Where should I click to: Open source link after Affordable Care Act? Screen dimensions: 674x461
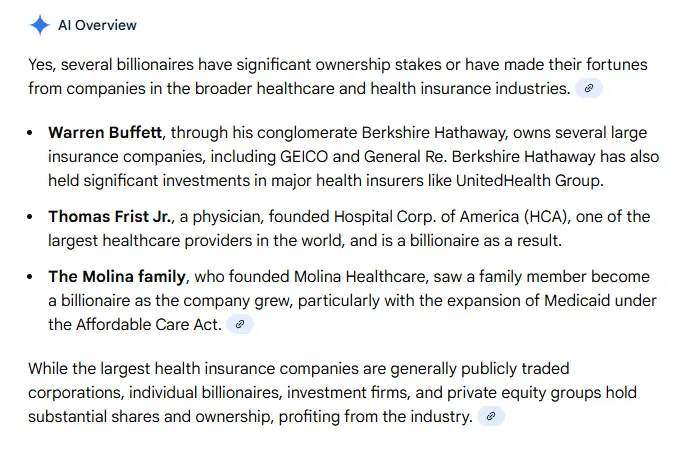(238, 324)
